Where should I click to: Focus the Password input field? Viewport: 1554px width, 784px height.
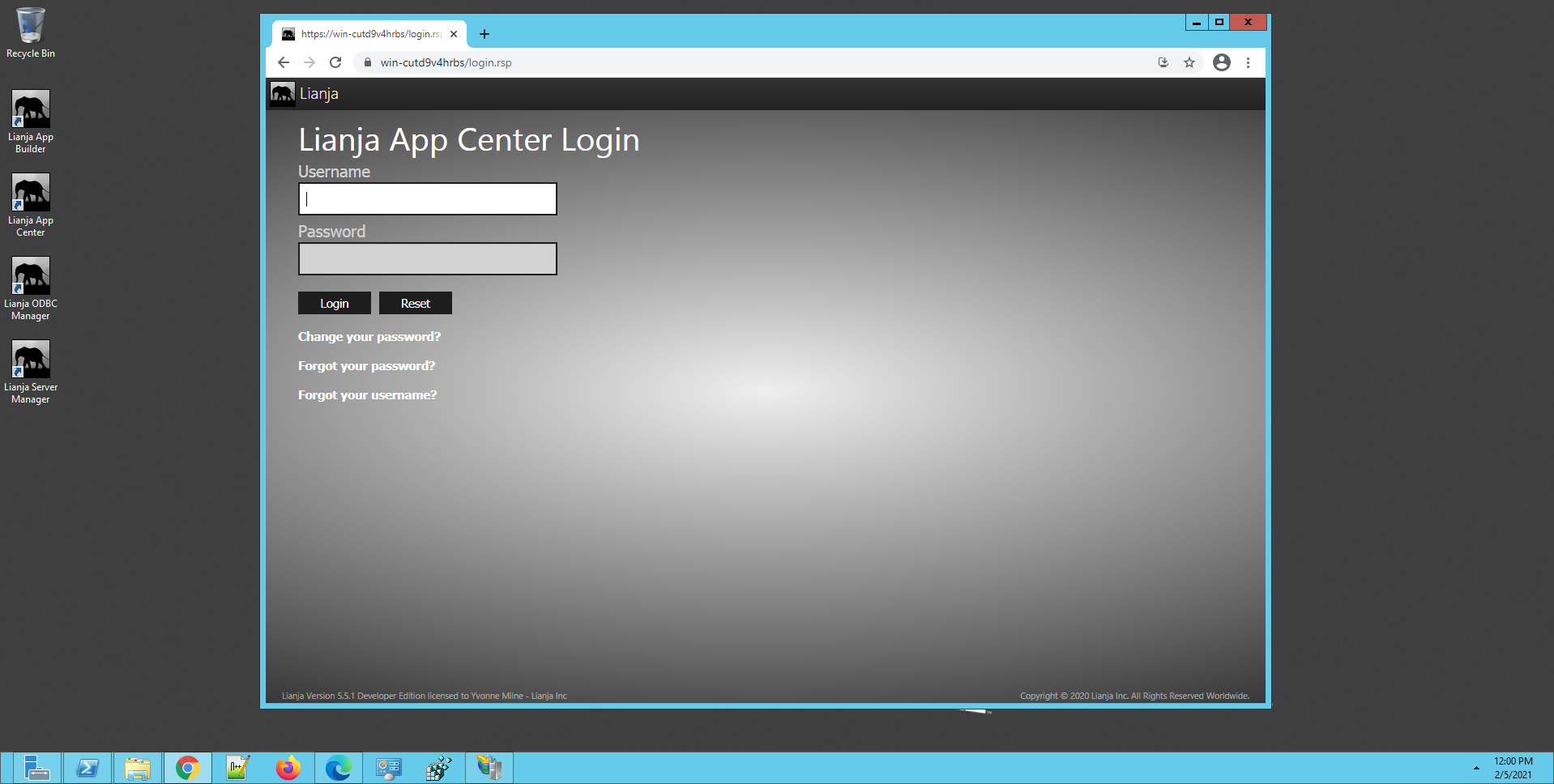tap(427, 259)
